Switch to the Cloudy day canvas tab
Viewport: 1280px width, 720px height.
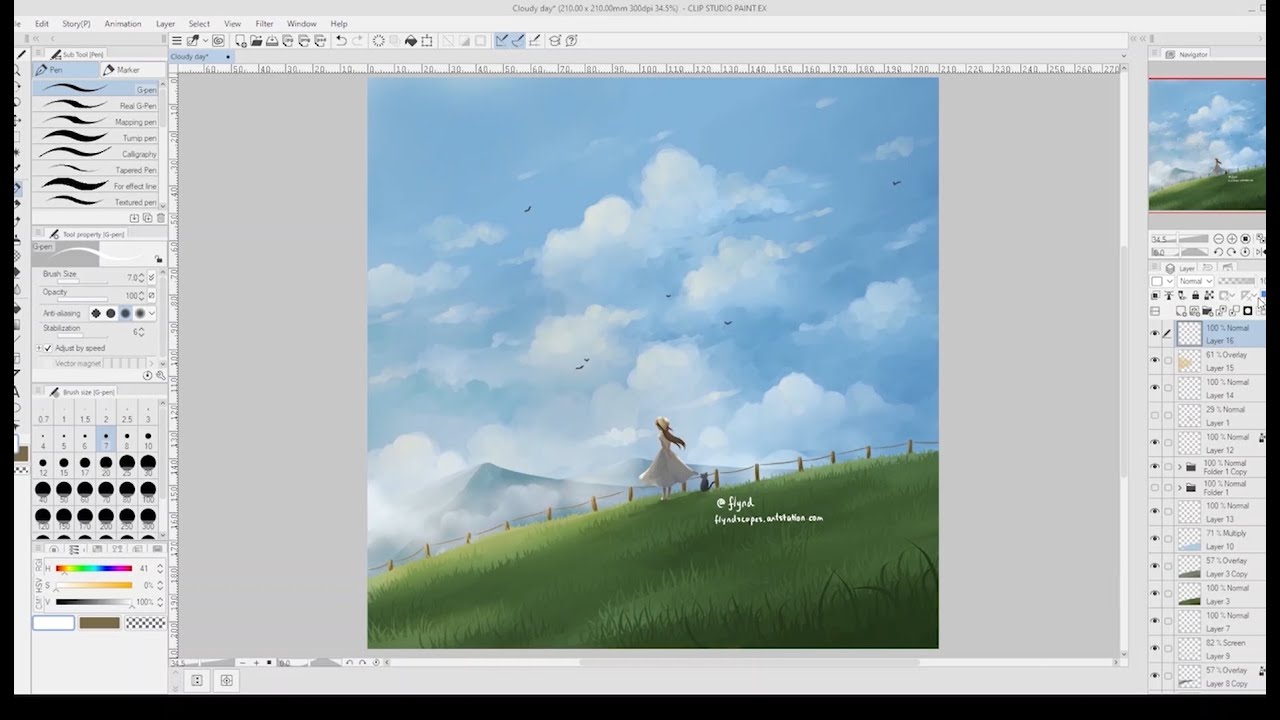pyautogui.click(x=200, y=56)
